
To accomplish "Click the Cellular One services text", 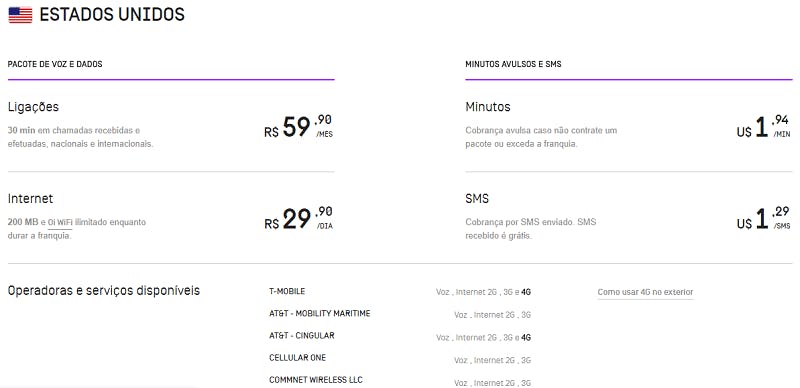I will pos(492,360).
